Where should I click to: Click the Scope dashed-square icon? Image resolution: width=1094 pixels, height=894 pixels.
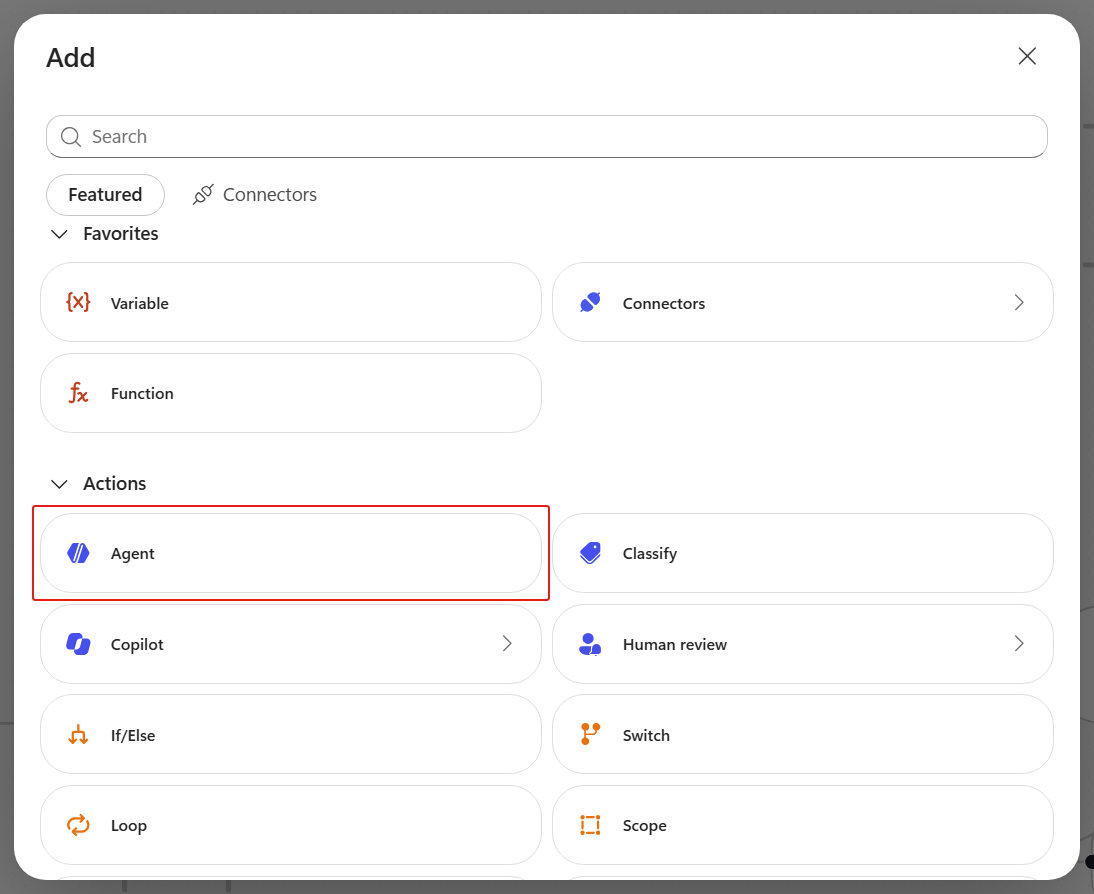click(x=590, y=825)
